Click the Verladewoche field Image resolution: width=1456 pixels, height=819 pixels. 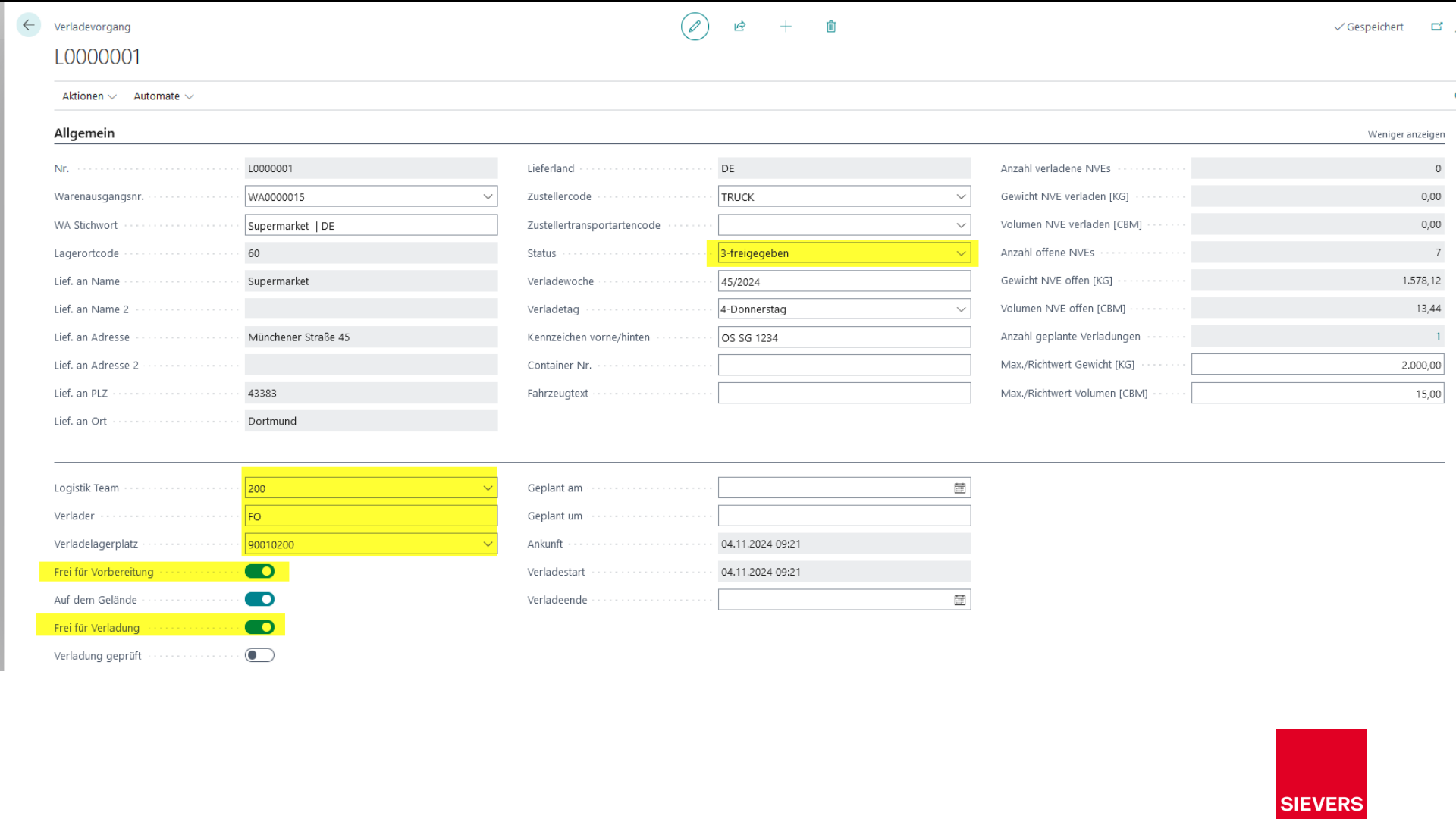[x=844, y=281]
